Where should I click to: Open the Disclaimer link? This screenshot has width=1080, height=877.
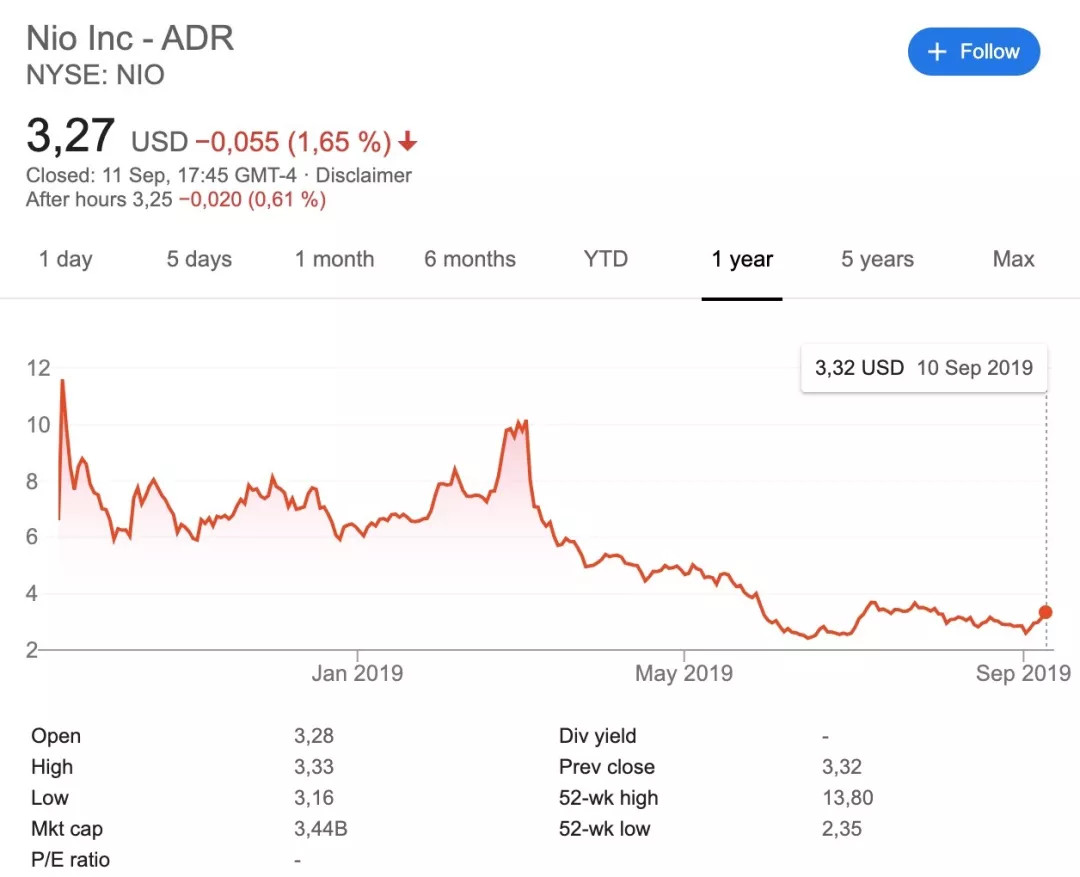tap(364, 175)
